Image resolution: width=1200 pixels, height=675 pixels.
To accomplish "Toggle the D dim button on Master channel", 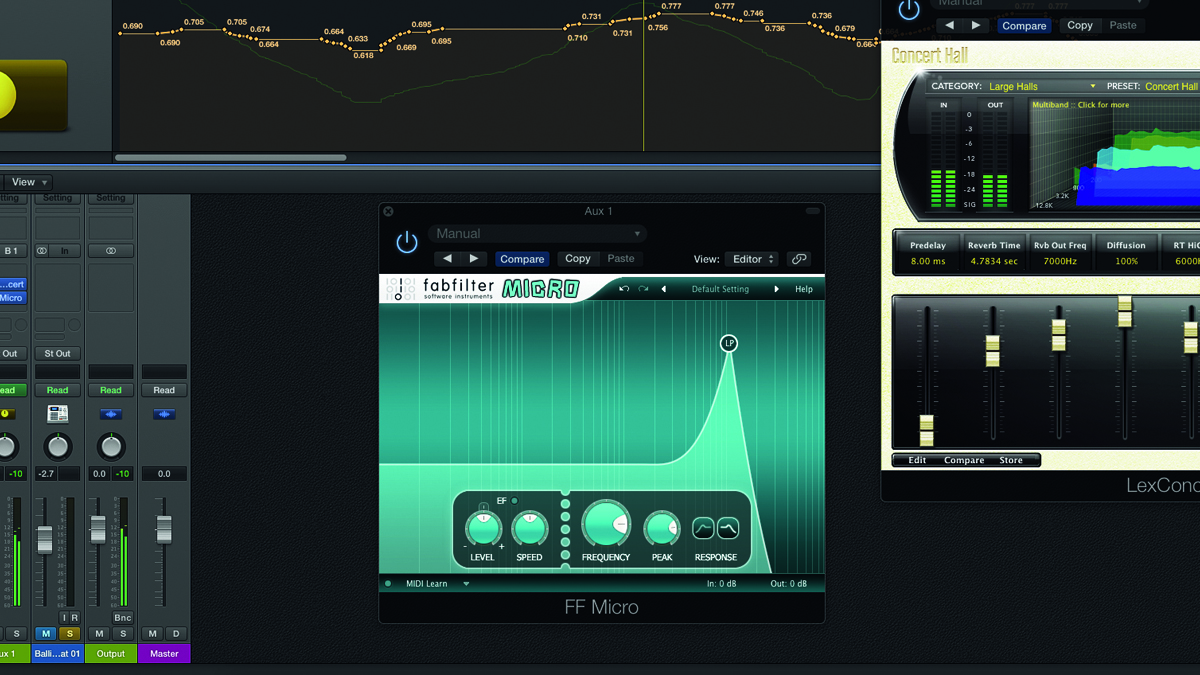I will click(176, 633).
